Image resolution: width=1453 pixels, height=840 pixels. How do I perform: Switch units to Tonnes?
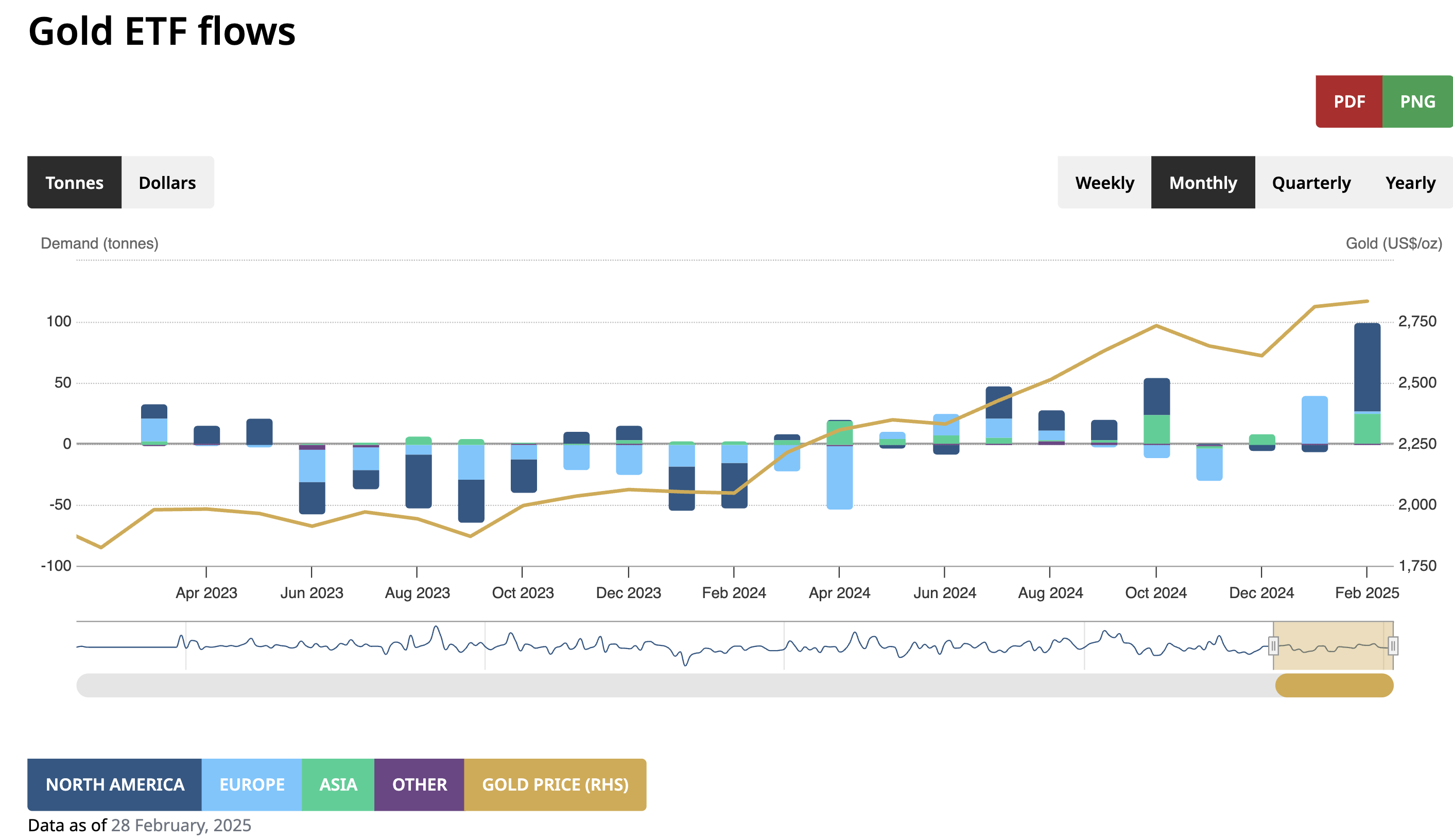click(x=74, y=183)
